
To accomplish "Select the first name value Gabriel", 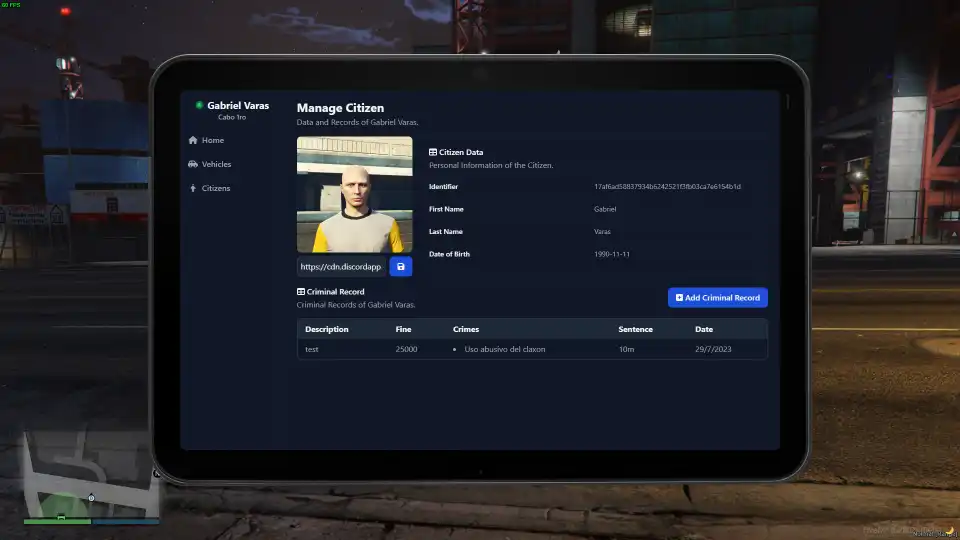I will coord(605,209).
